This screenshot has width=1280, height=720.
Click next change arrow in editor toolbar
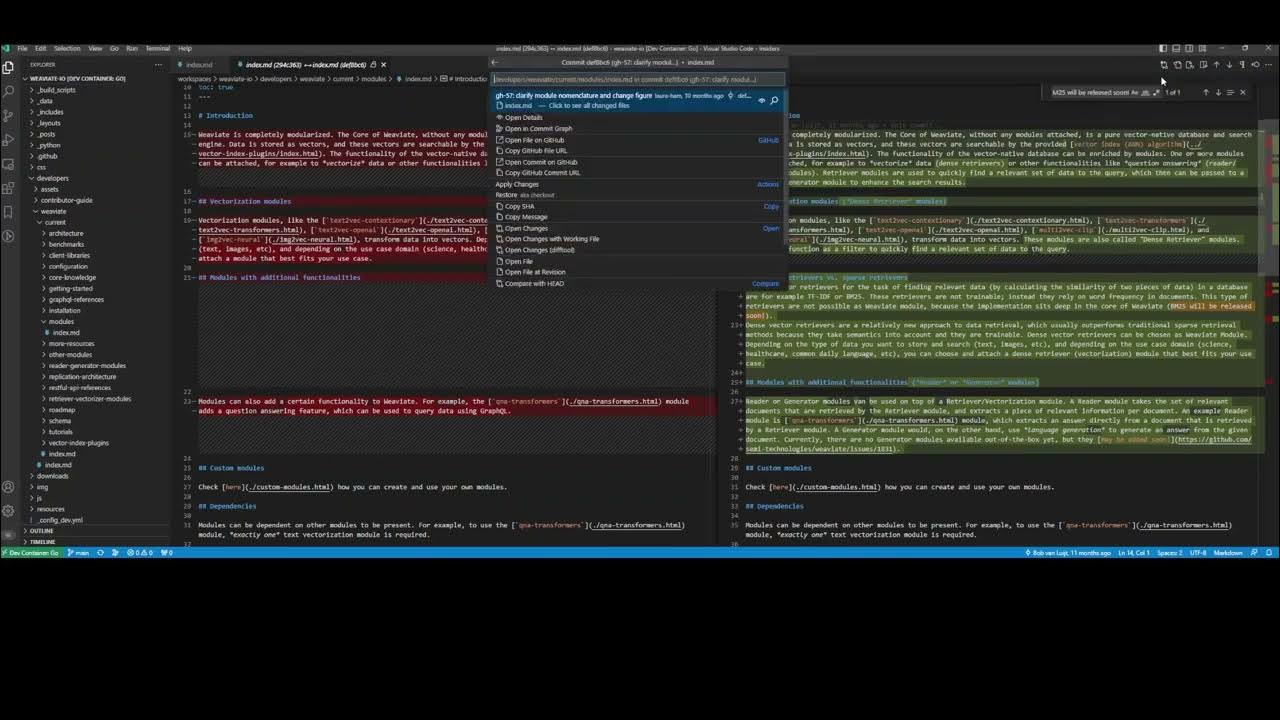coord(1229,65)
